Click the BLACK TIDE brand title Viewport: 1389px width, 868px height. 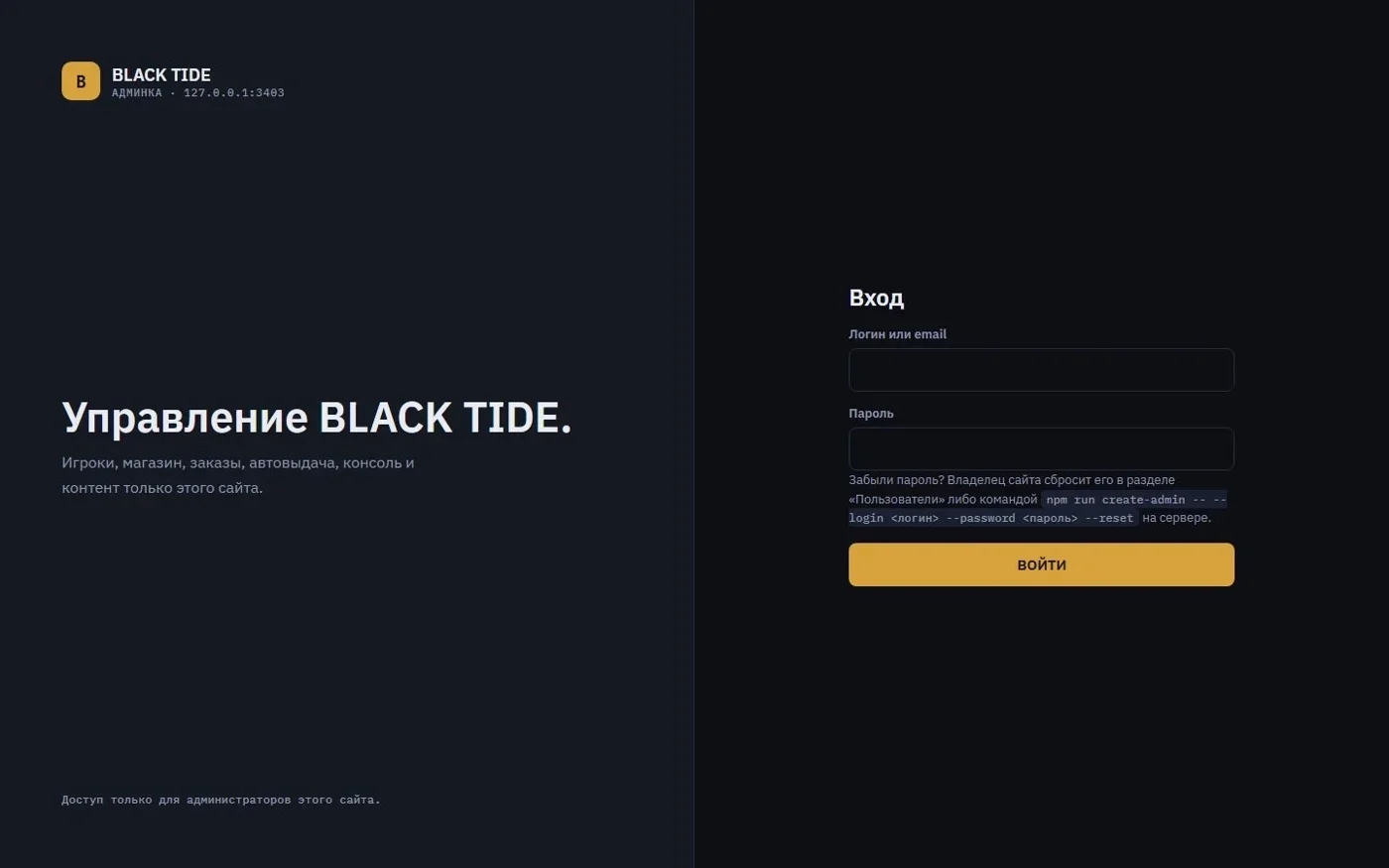[x=161, y=74]
